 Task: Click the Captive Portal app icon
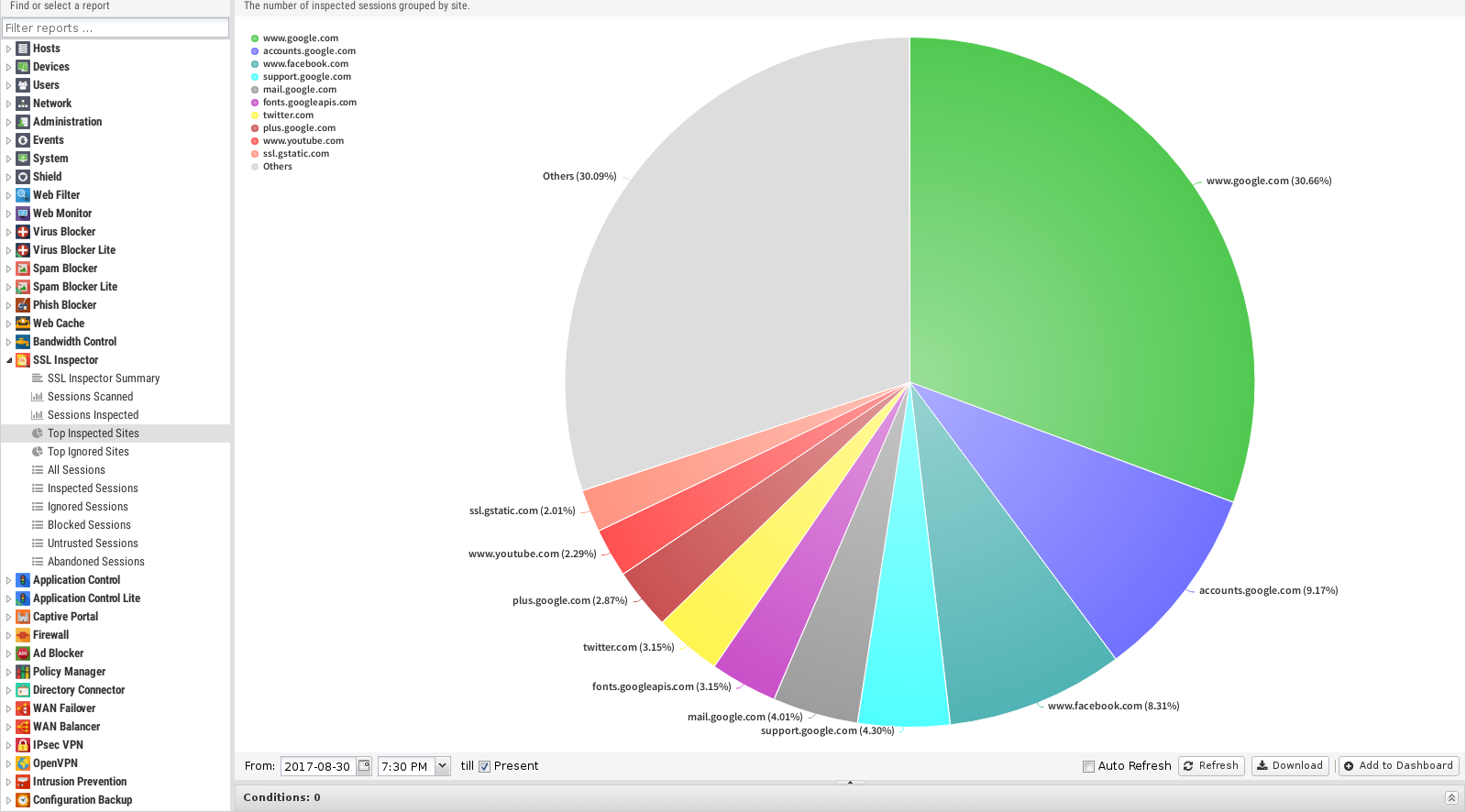[x=23, y=617]
